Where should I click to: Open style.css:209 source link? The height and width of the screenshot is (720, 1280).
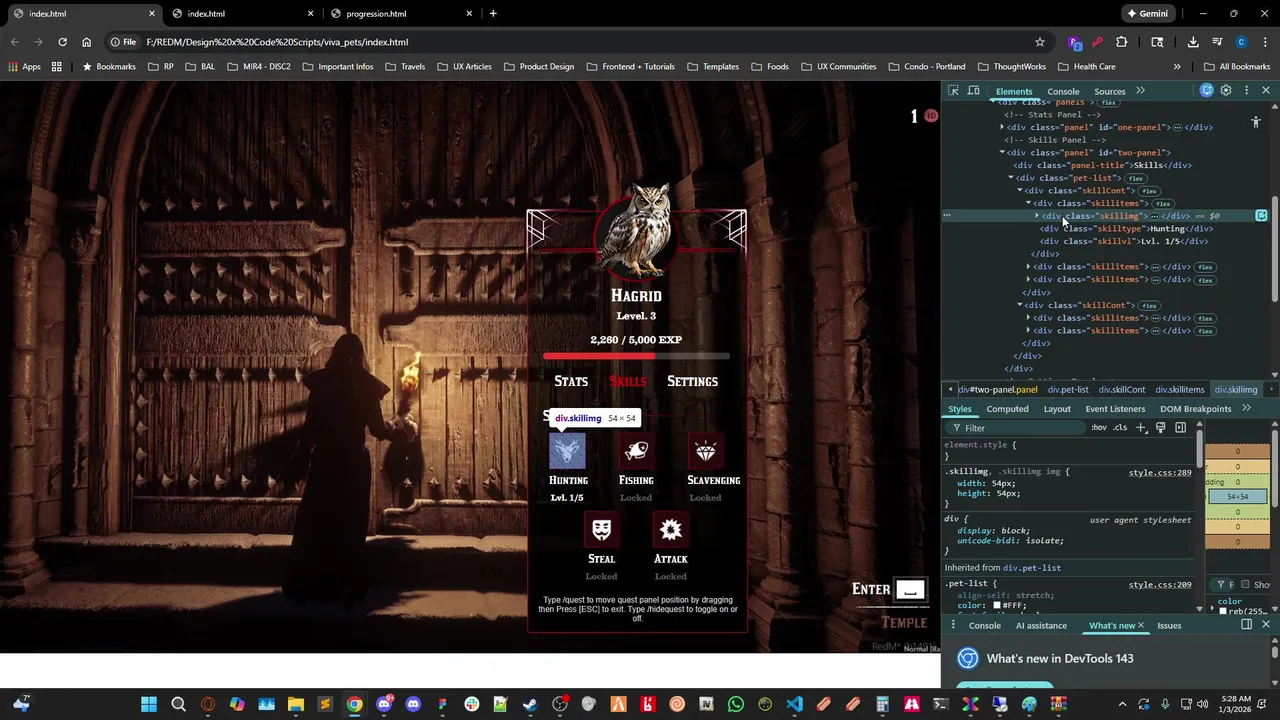[1160, 585]
